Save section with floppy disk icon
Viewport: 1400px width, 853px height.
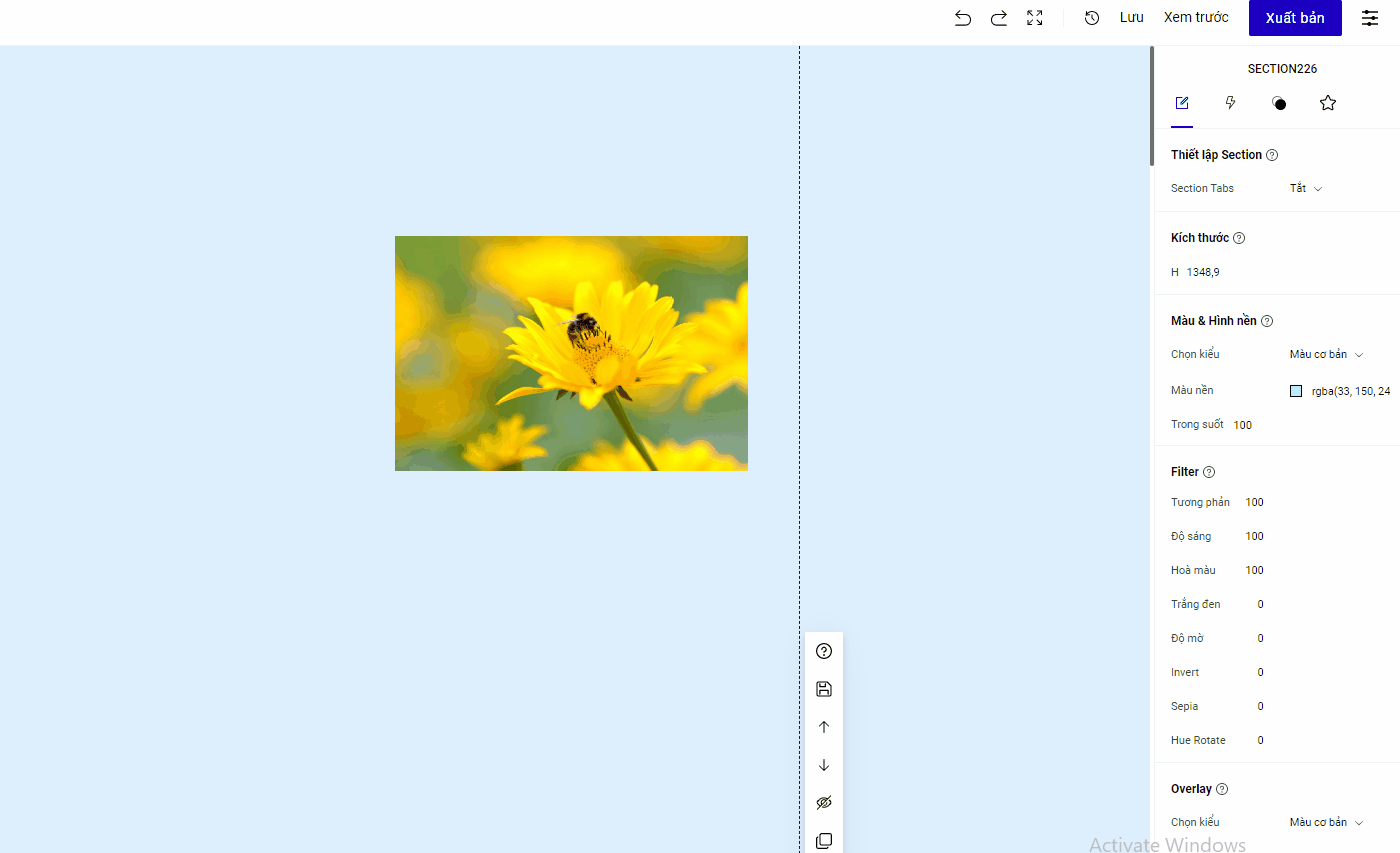[x=824, y=689]
